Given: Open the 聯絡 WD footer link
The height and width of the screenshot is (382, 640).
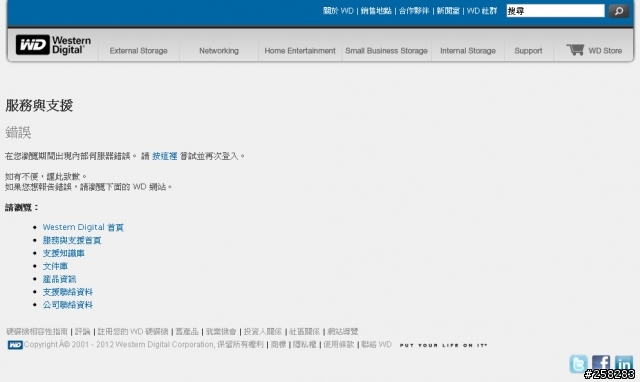Looking at the screenshot, I should [376, 344].
